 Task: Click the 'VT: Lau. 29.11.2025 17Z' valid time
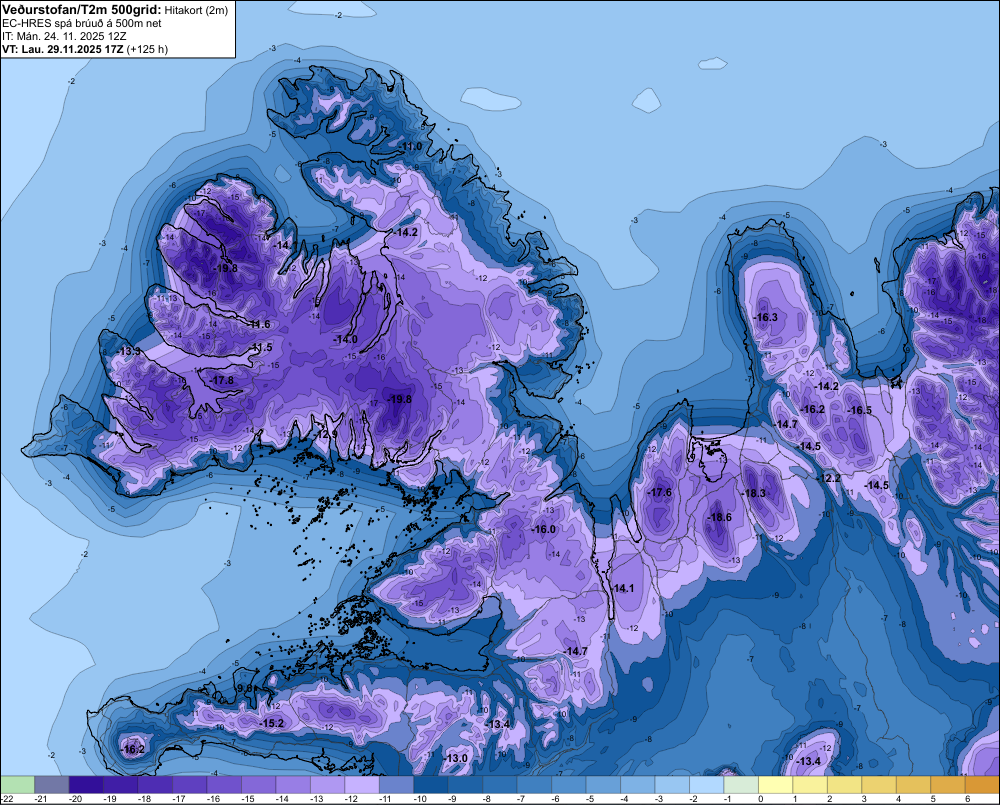click(62, 49)
